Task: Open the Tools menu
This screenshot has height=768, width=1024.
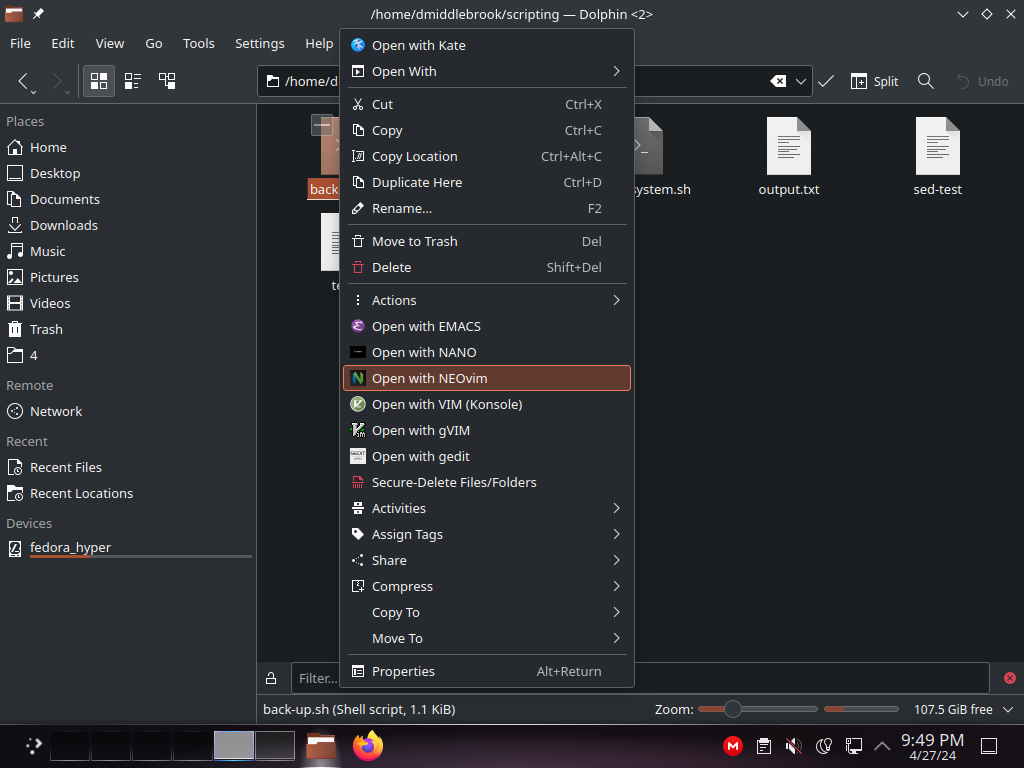Action: [199, 43]
